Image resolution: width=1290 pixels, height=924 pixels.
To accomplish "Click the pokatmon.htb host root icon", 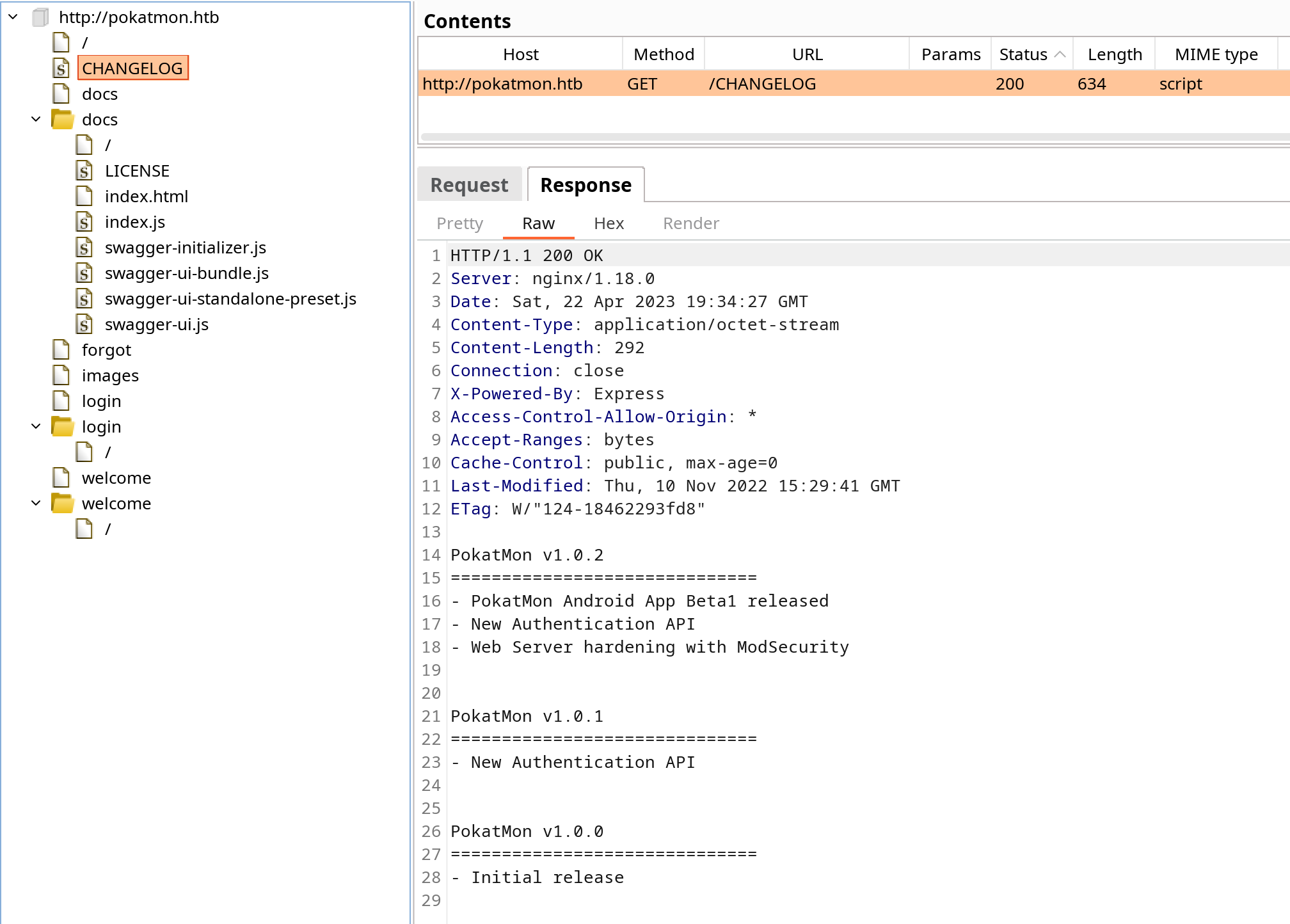I will coord(41,17).
